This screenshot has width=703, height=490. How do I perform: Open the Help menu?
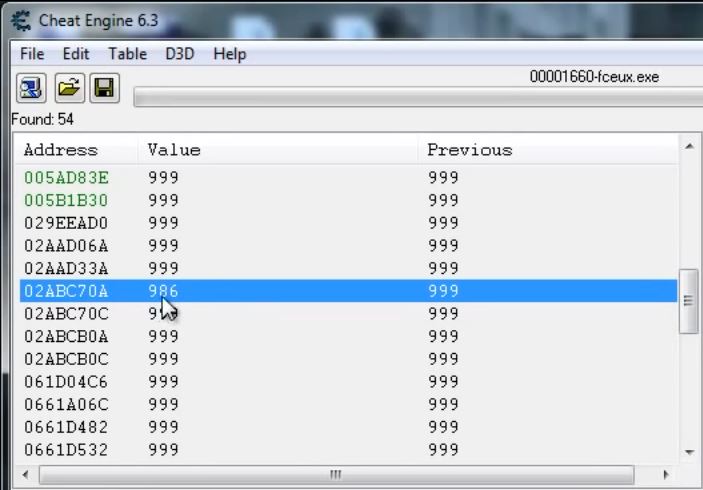(x=229, y=54)
